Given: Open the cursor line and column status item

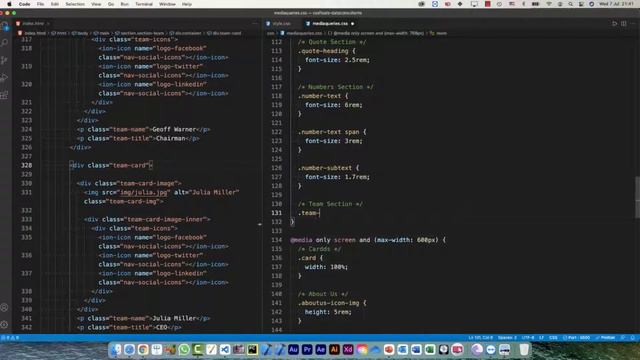Looking at the screenshot, I should [480, 338].
